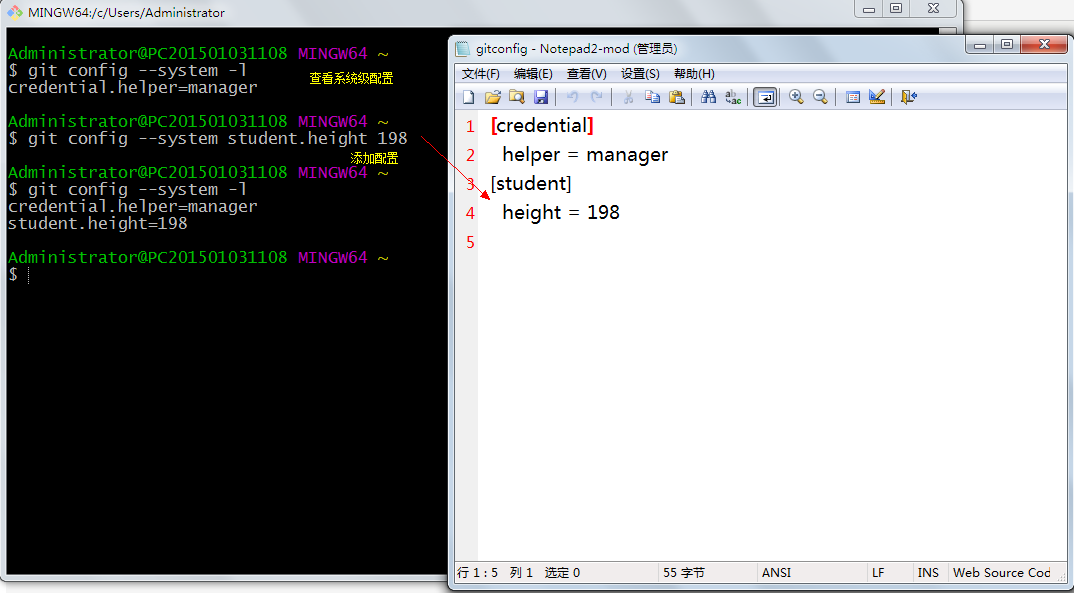Click the Git Bash icon in MINGW64 title bar

point(15,12)
